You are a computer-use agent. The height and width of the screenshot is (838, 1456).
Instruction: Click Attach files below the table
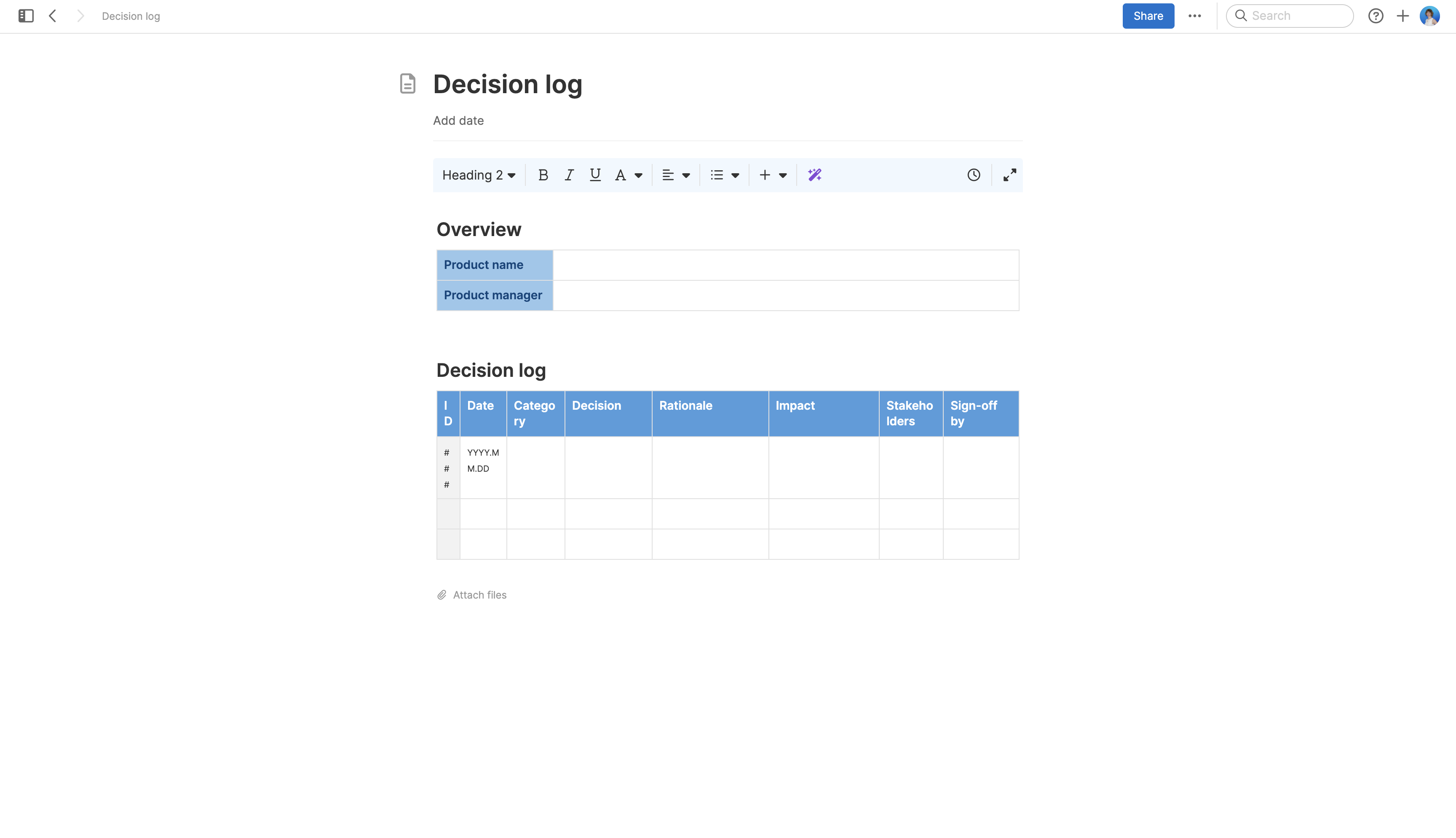click(x=479, y=594)
